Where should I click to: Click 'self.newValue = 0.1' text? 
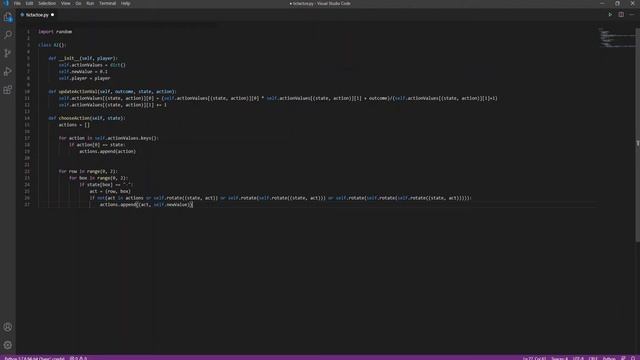pyautogui.click(x=83, y=71)
